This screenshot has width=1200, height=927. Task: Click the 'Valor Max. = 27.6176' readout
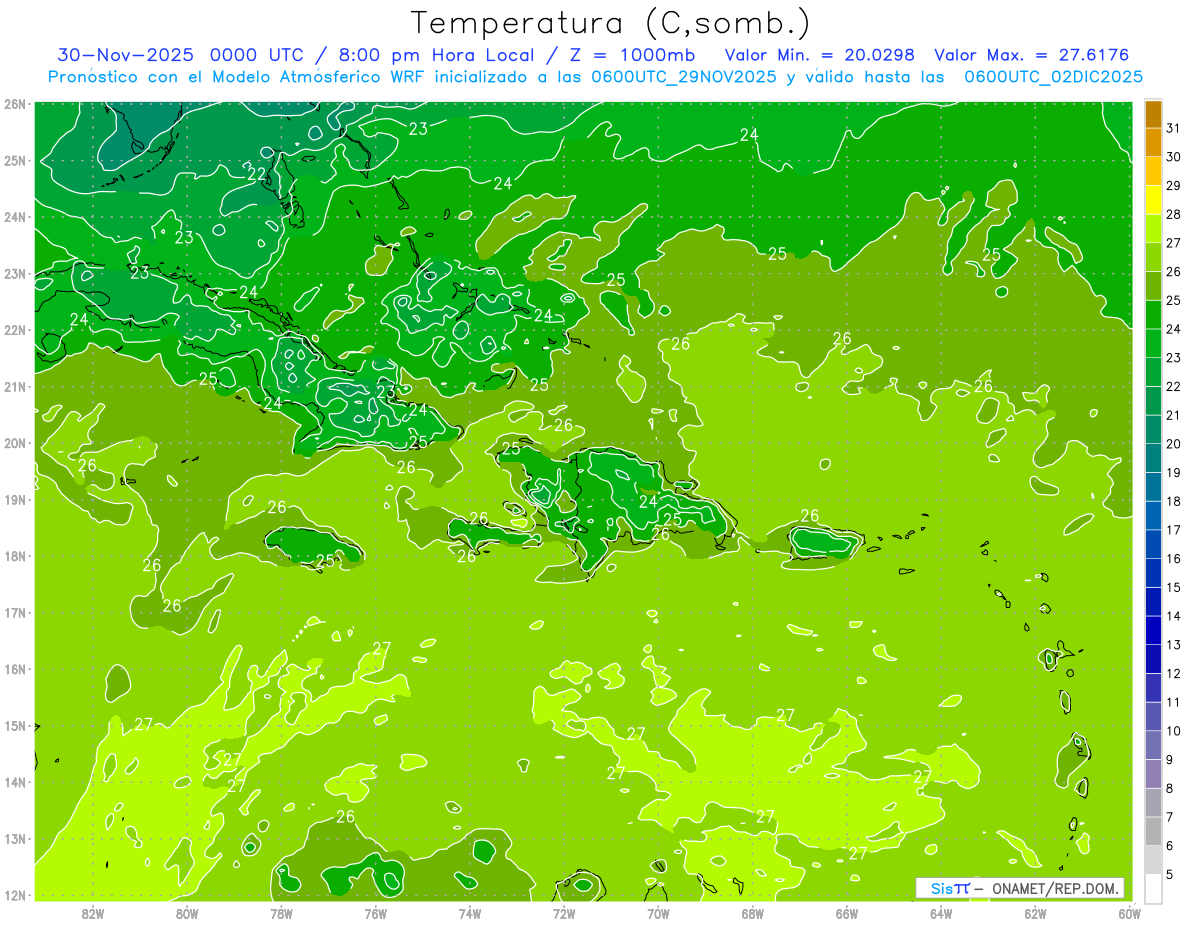[x=1031, y=55]
